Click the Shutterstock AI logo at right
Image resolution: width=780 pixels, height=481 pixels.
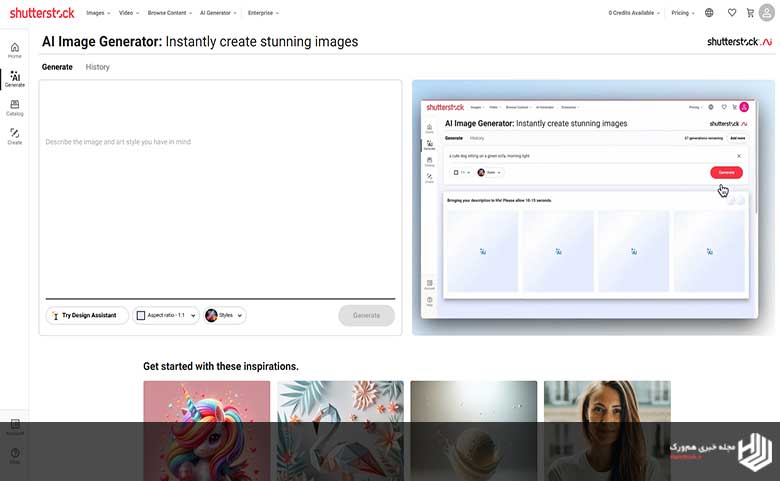(x=740, y=42)
